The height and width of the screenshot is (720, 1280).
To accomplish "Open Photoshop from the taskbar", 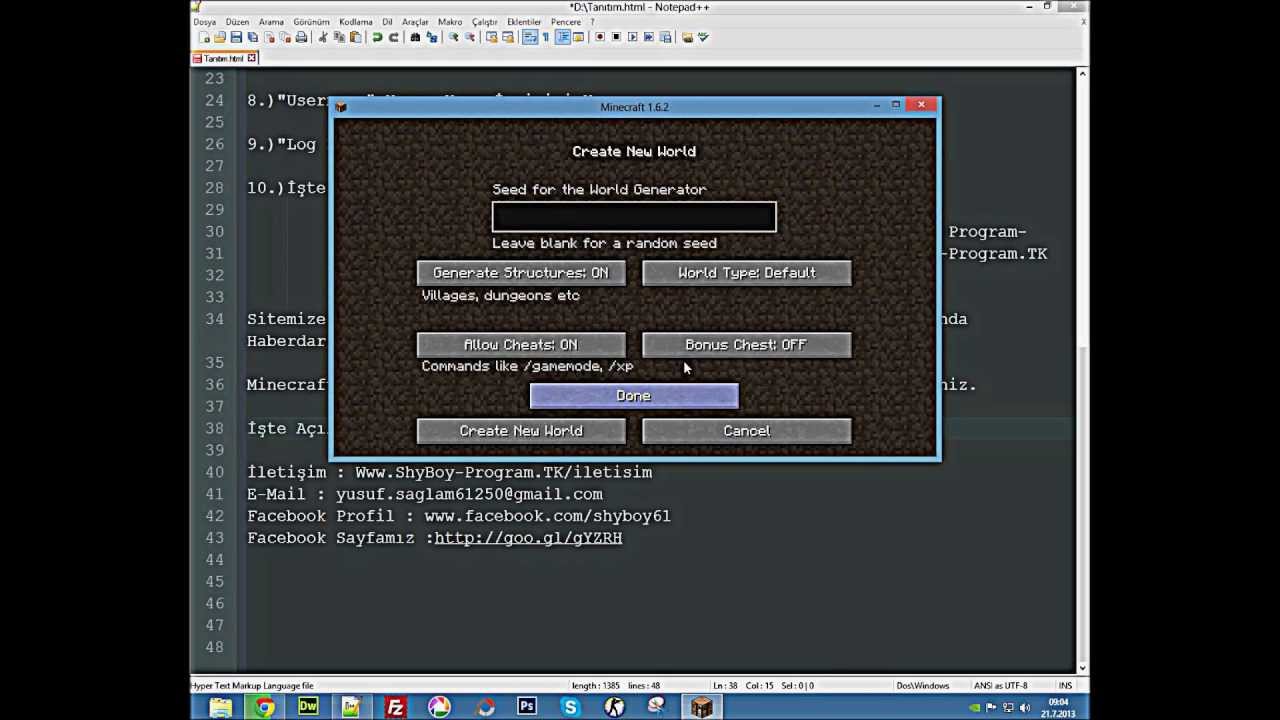I will coord(527,708).
